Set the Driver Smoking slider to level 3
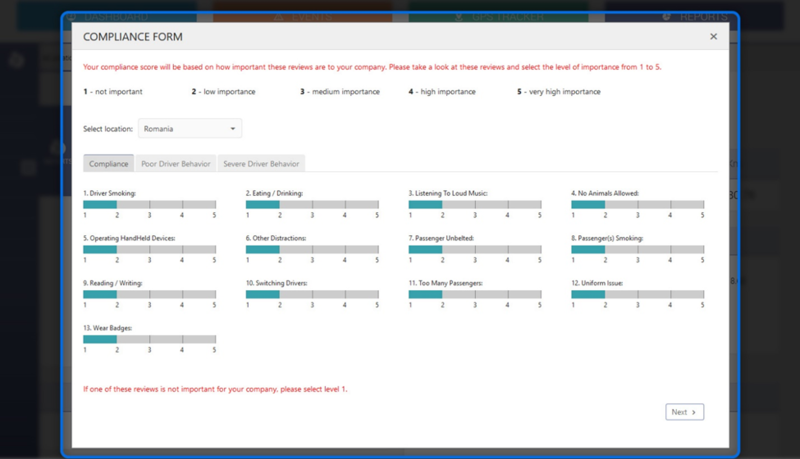This screenshot has width=800, height=459. (x=149, y=205)
